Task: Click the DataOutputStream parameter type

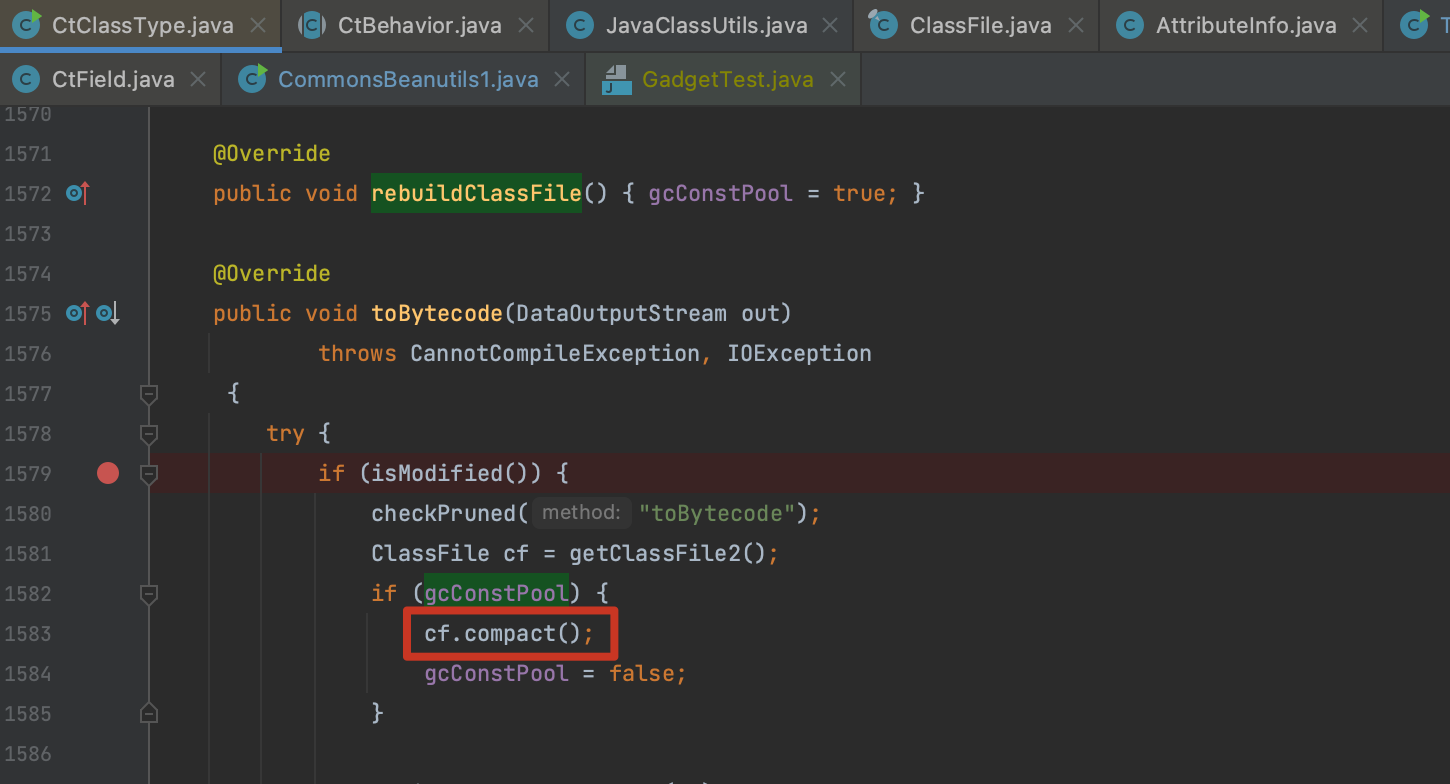Action: pyautogui.click(x=621, y=313)
